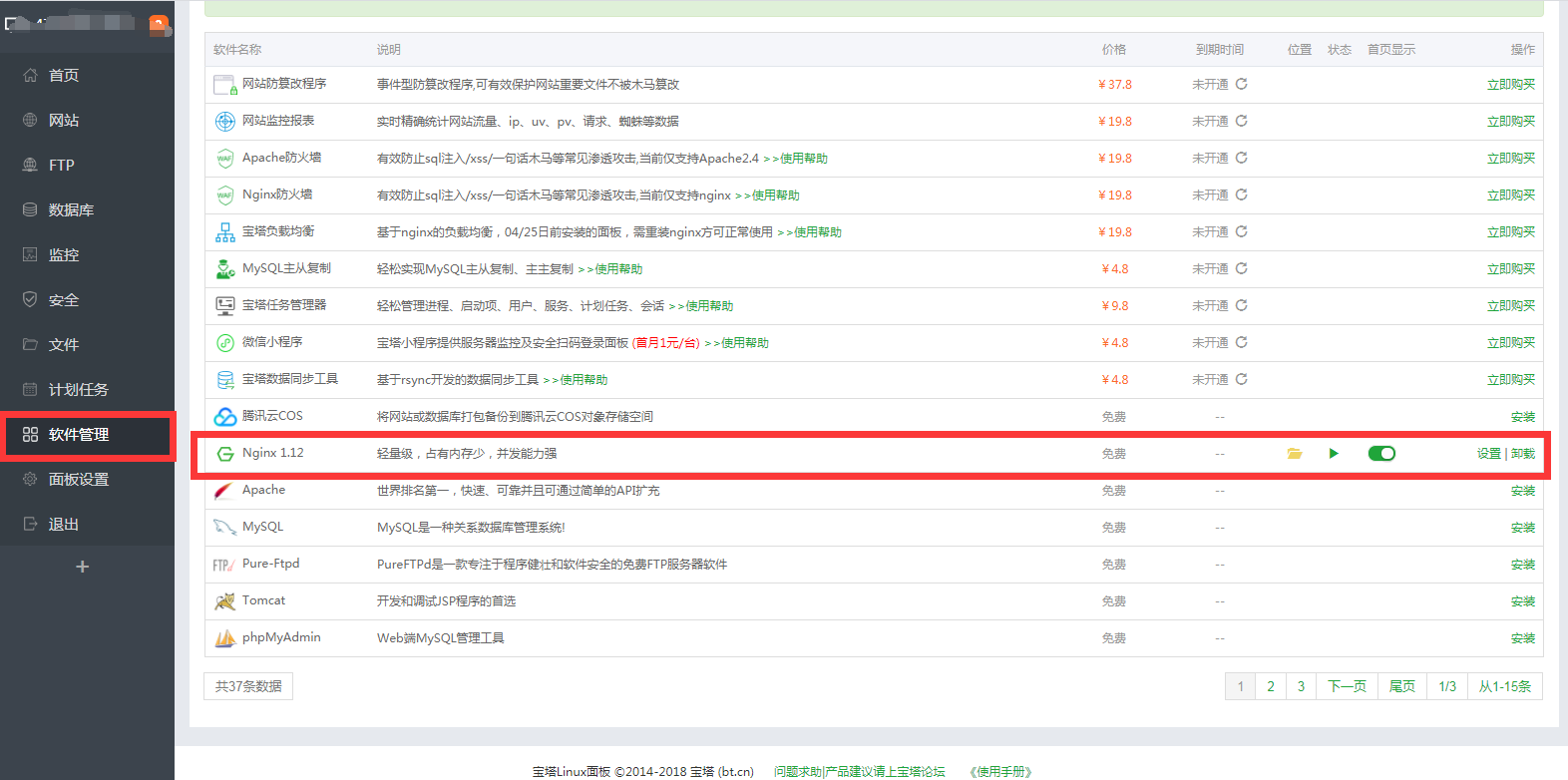Click 卸载 to uninstall Nginx
Image resolution: width=1568 pixels, height=780 pixels.
pos(1523,454)
